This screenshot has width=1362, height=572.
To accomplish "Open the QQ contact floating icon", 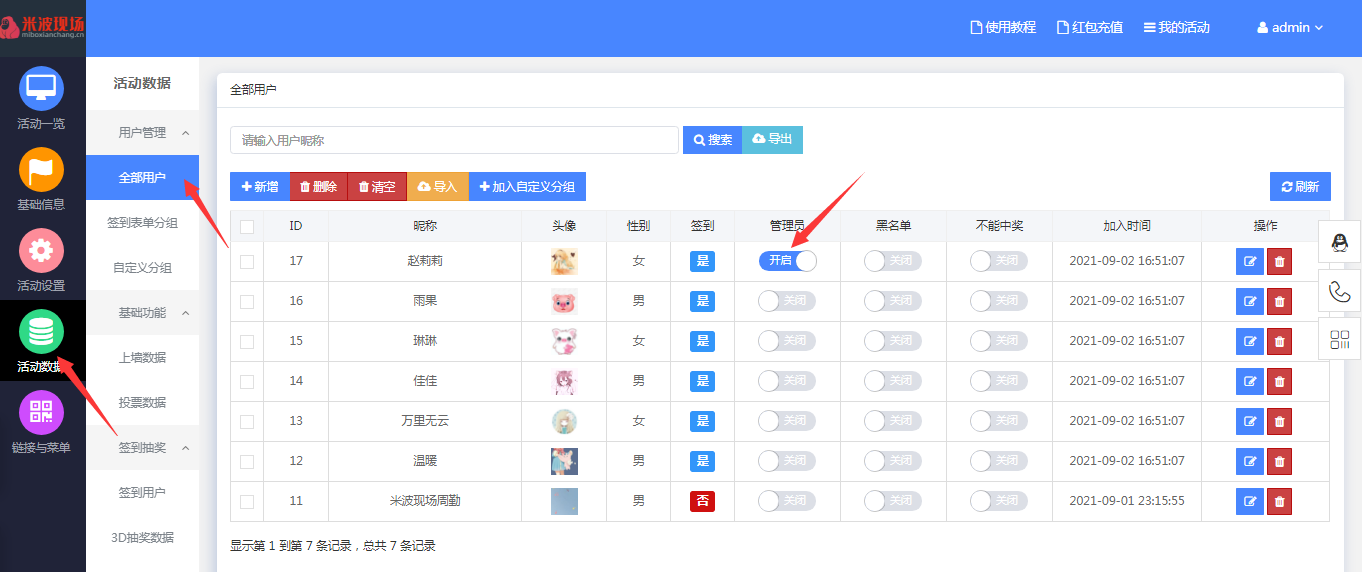I will (x=1339, y=241).
